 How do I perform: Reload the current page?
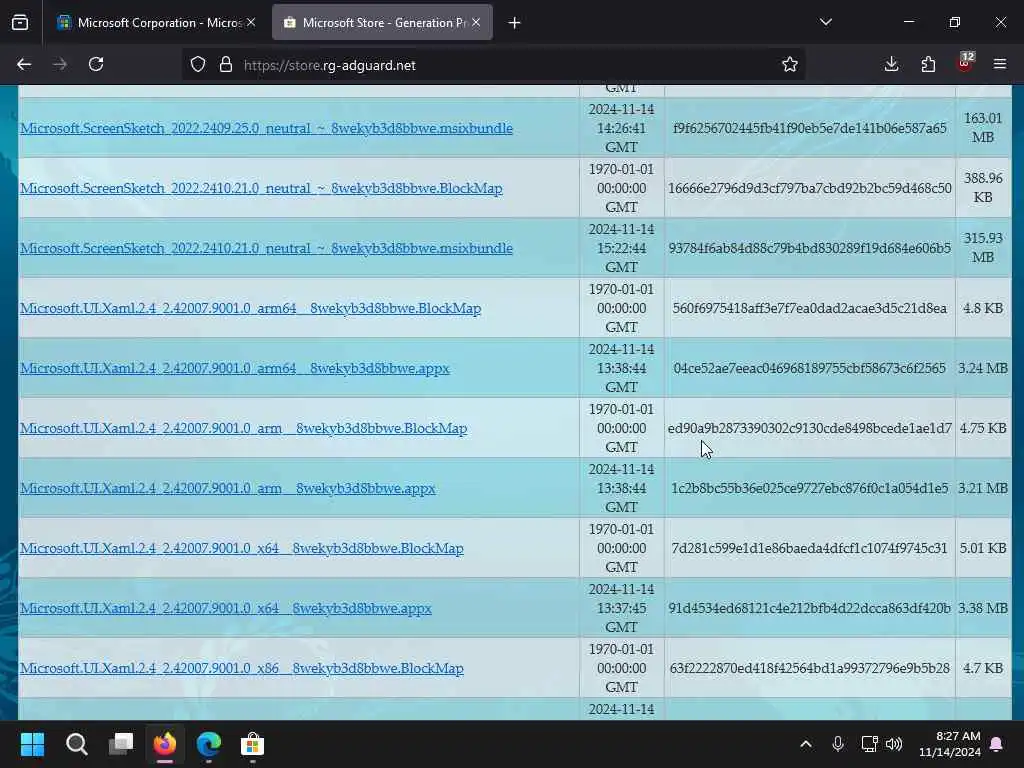coord(96,64)
